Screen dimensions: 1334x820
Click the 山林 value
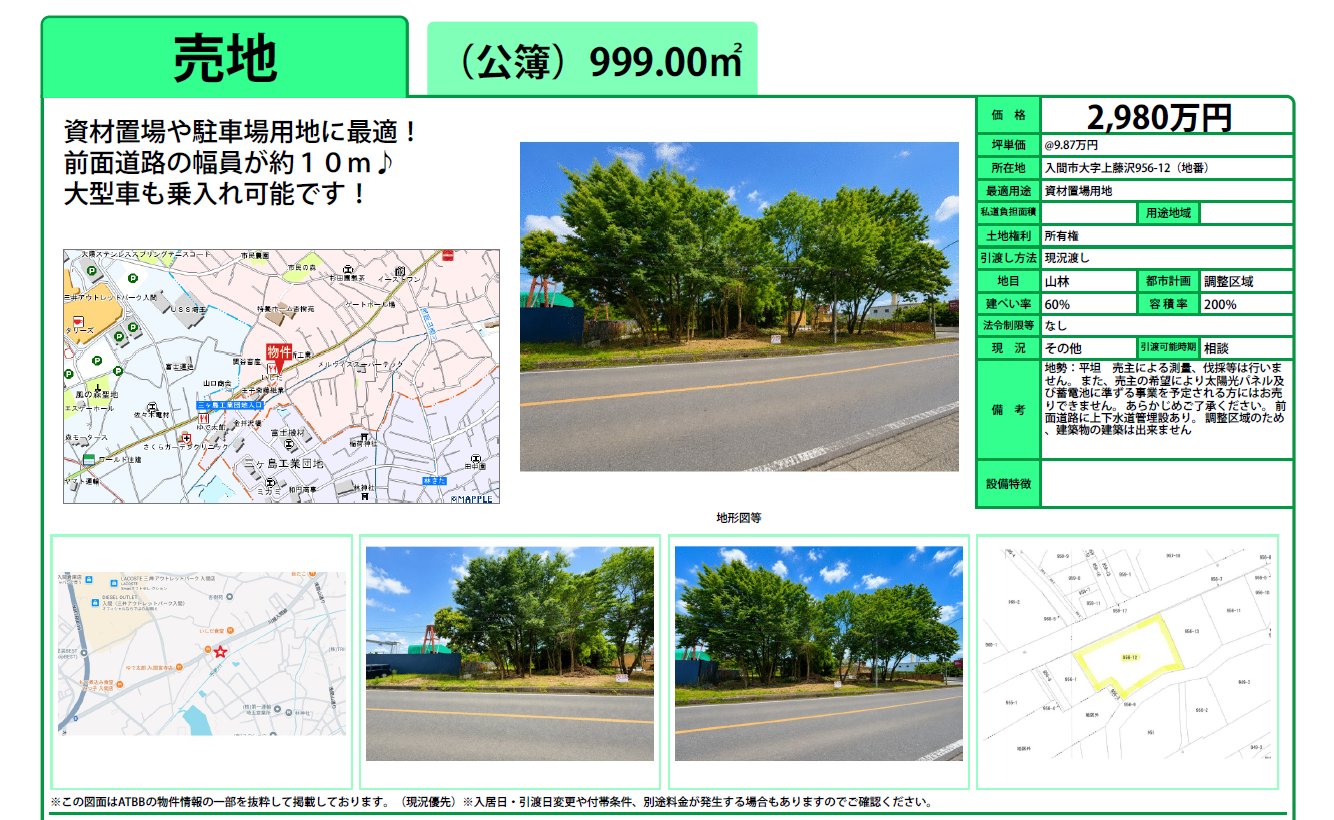coord(1056,282)
